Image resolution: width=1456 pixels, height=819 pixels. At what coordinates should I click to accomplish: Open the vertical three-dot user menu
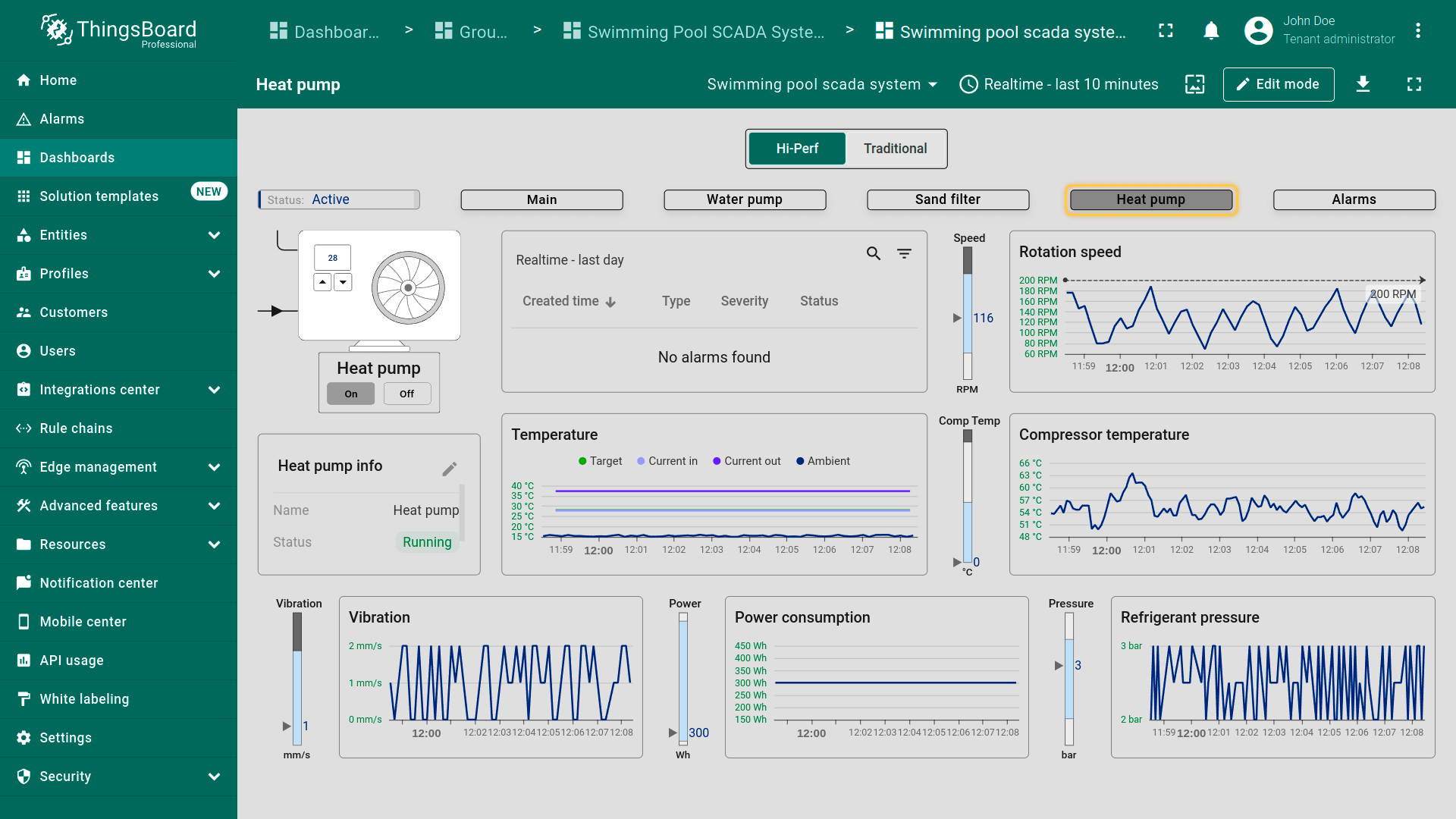tap(1417, 31)
